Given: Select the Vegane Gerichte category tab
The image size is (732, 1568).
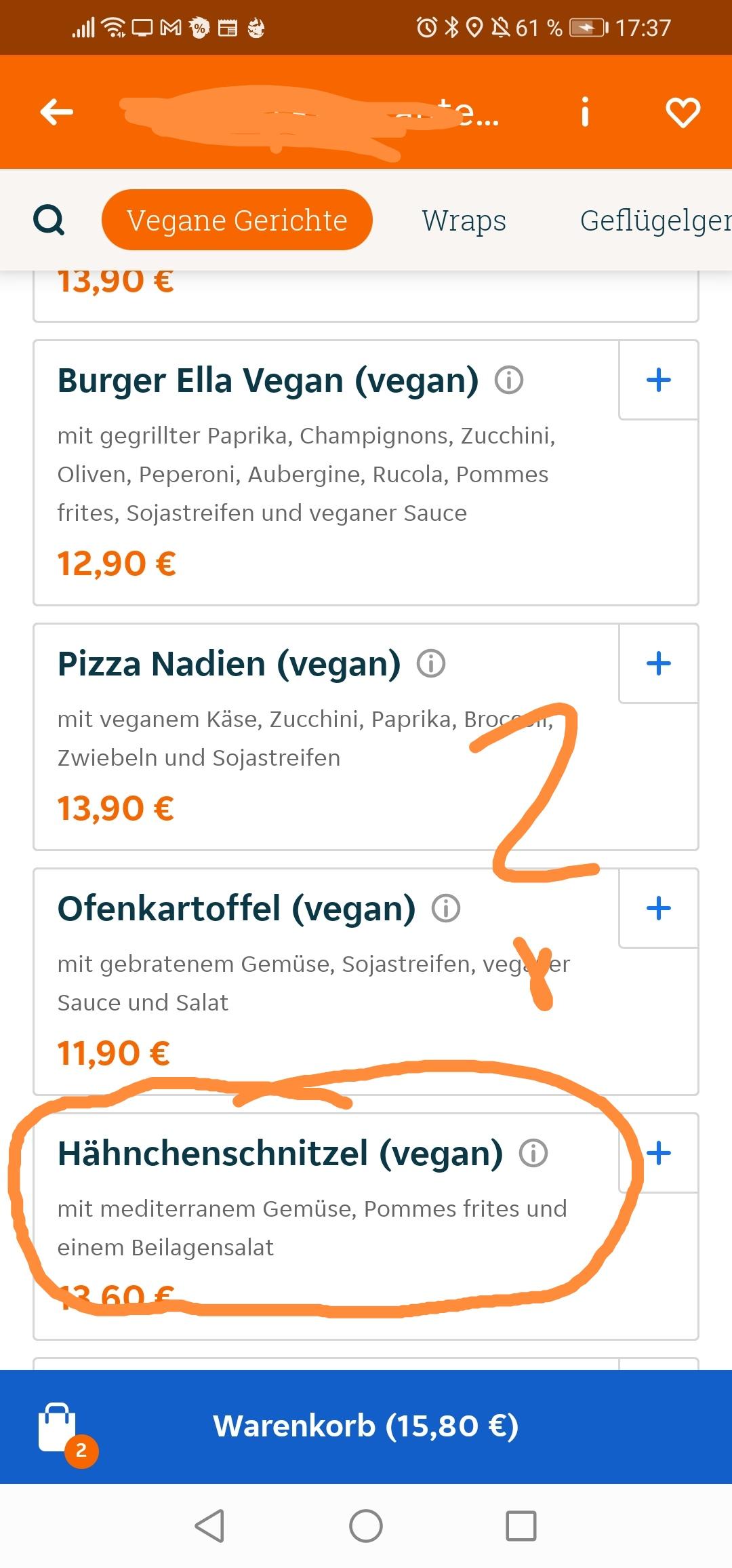Looking at the screenshot, I should tap(237, 220).
